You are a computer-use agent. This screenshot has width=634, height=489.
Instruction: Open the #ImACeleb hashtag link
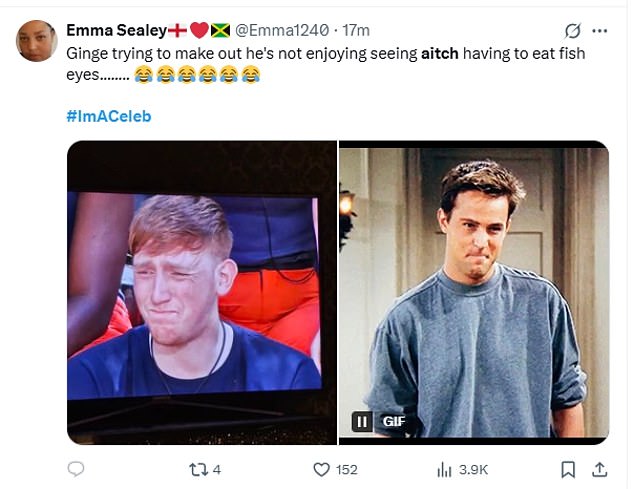[x=109, y=116]
